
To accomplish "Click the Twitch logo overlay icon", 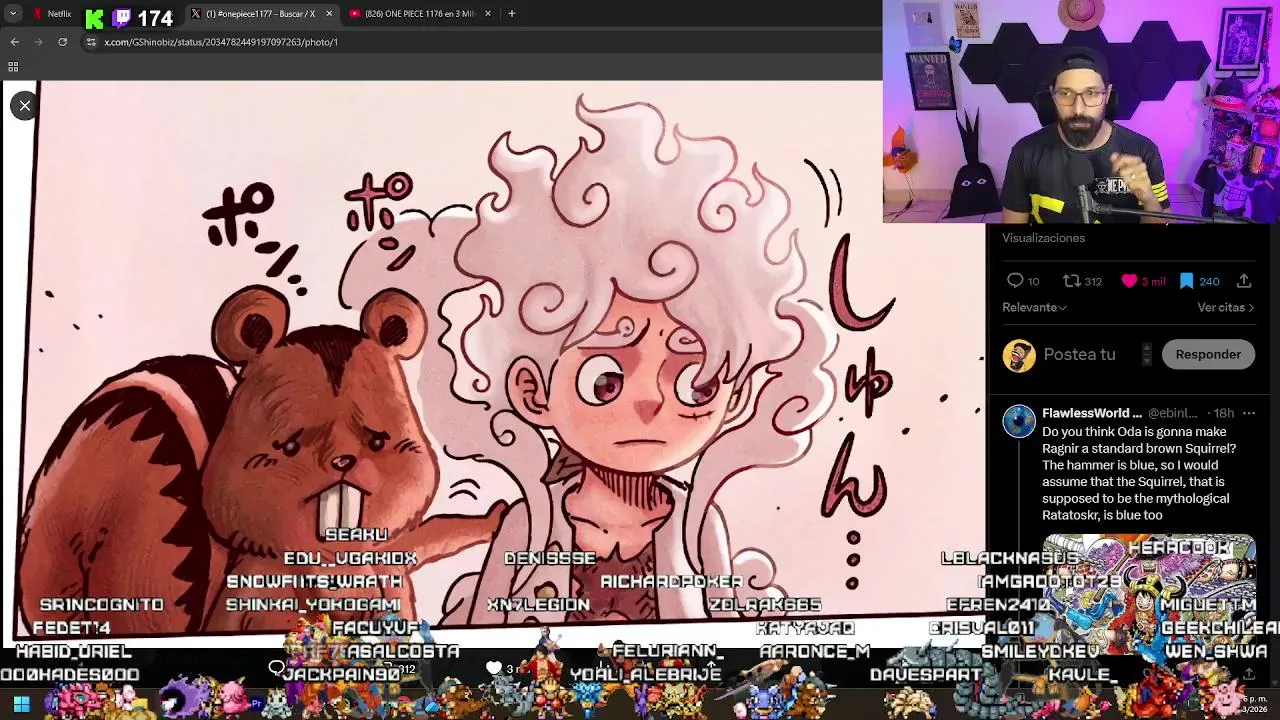I will [x=122, y=18].
